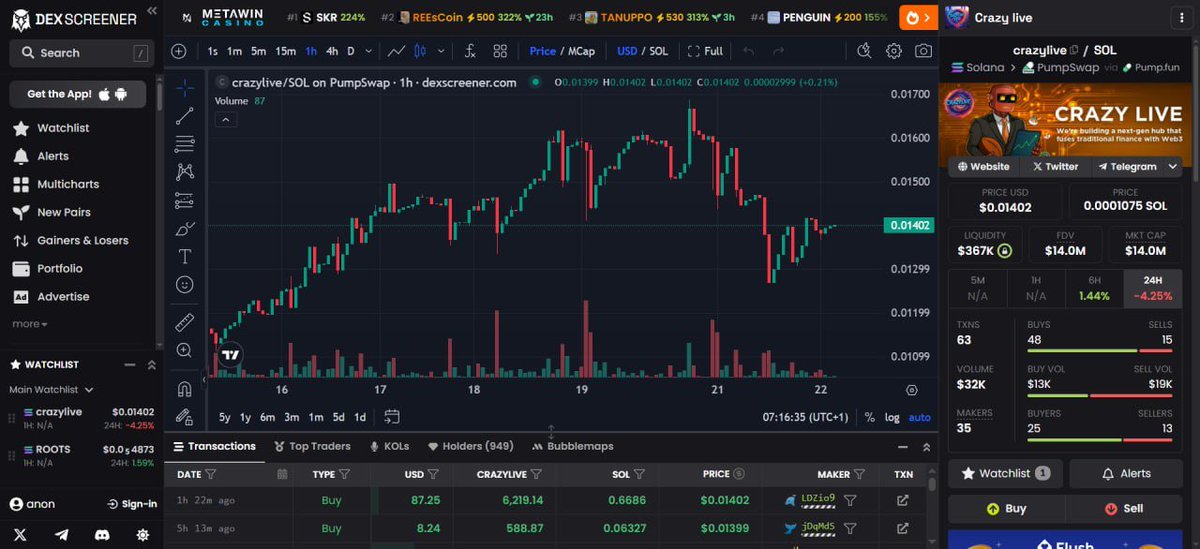Screen dimensions: 1200x549
Task: Add crazylive to Watchlist button
Action: point(1006,473)
